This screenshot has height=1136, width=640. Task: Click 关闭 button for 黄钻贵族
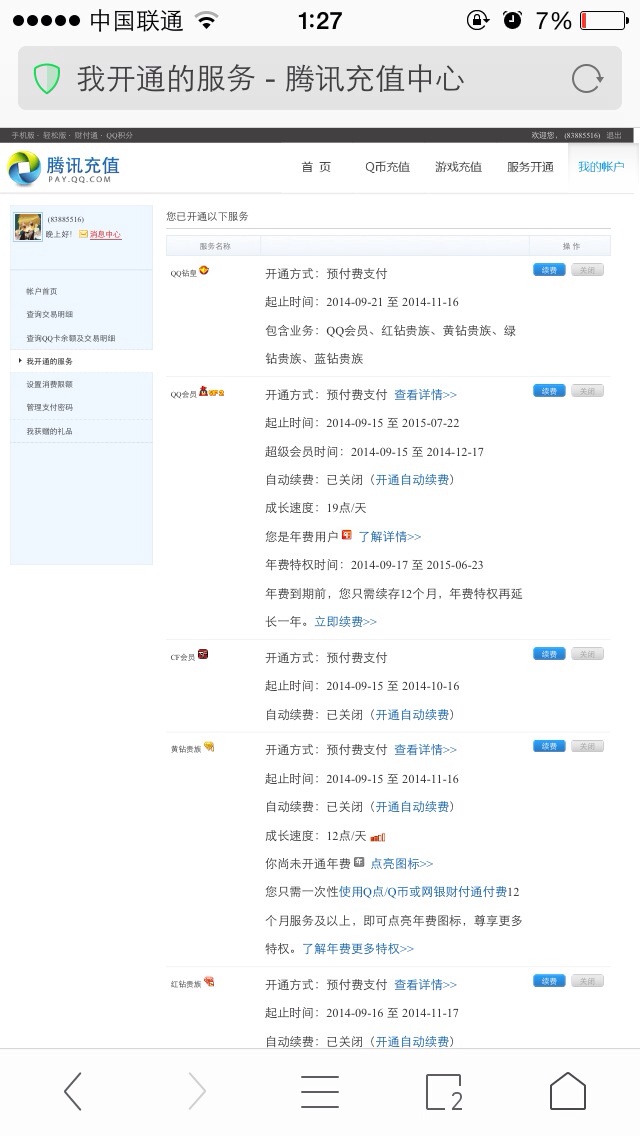click(x=587, y=746)
